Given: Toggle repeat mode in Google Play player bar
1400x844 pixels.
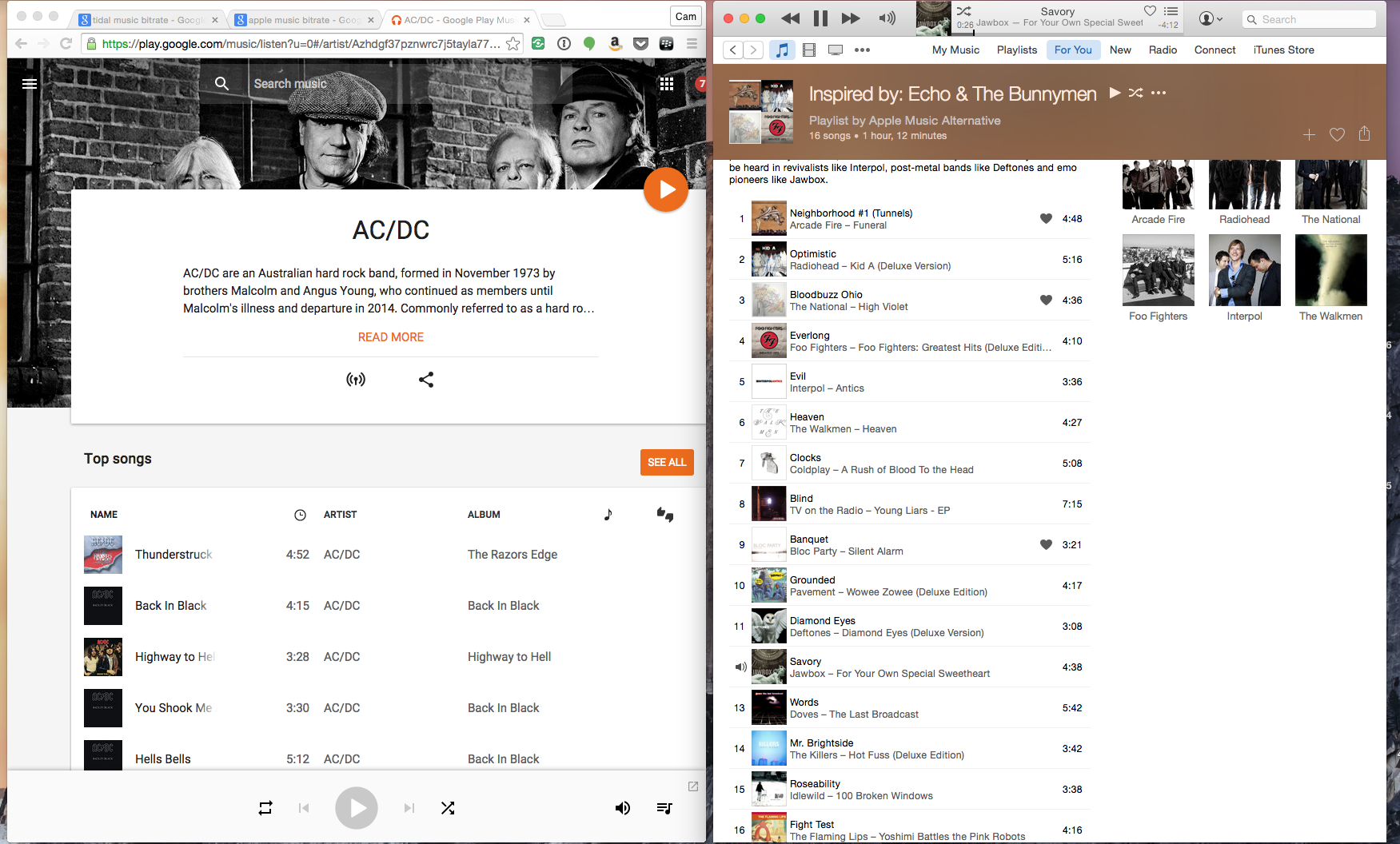Looking at the screenshot, I should [x=265, y=808].
